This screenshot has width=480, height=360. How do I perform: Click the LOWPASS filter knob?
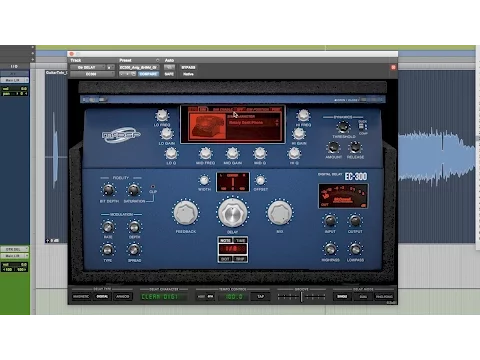pyautogui.click(x=355, y=249)
